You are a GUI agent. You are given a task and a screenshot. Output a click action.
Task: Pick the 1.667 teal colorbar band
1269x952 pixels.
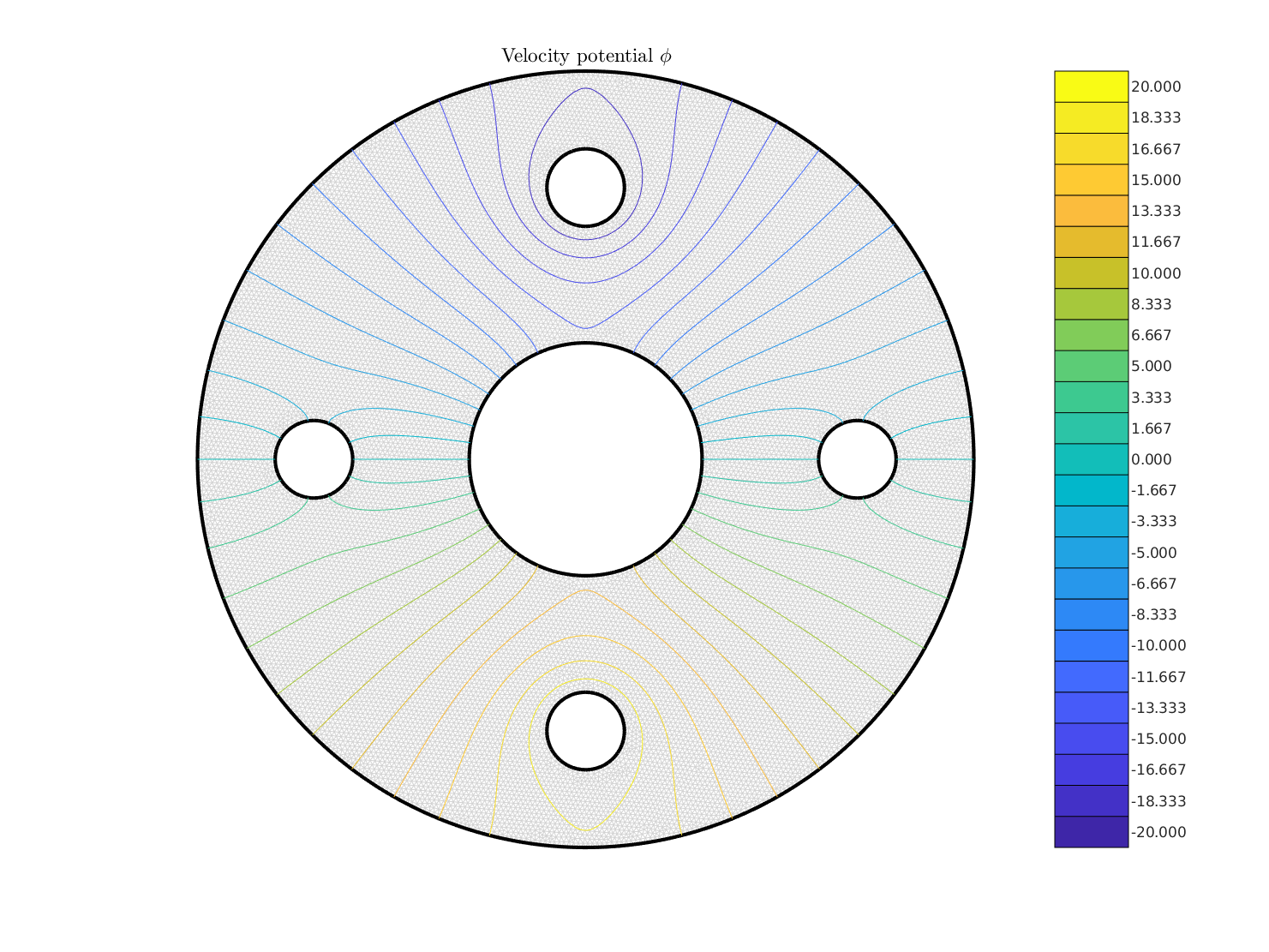1091,428
